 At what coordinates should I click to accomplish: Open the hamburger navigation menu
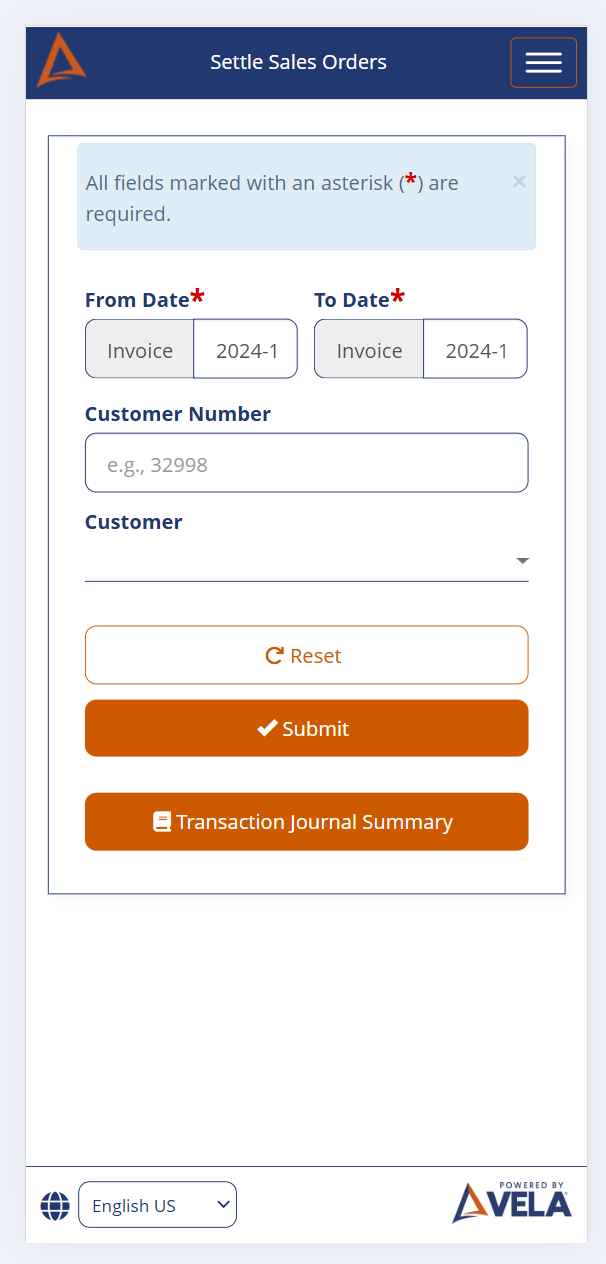coord(543,63)
